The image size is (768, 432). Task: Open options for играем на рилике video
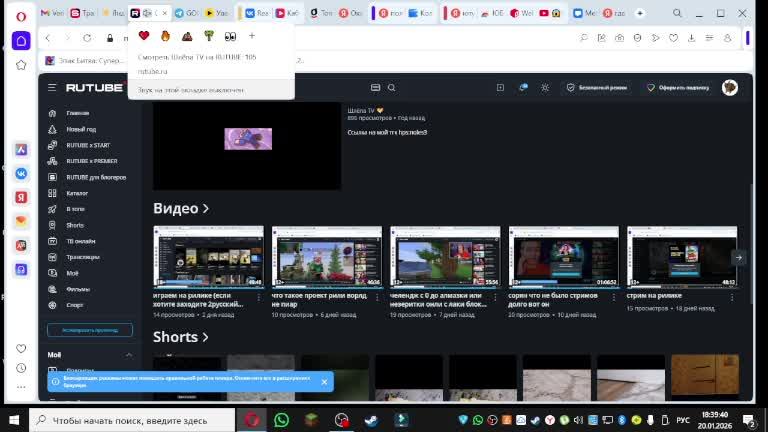click(x=259, y=297)
